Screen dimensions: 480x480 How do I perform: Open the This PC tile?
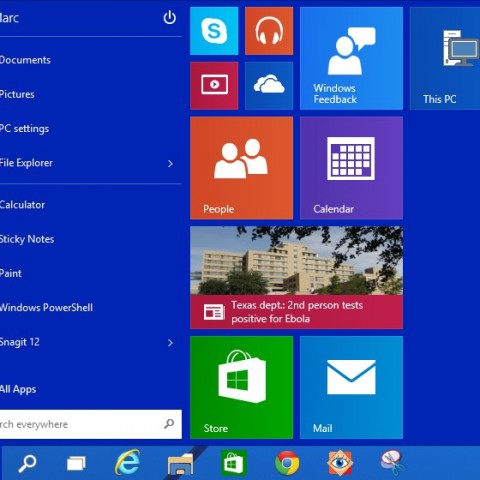coord(445,58)
